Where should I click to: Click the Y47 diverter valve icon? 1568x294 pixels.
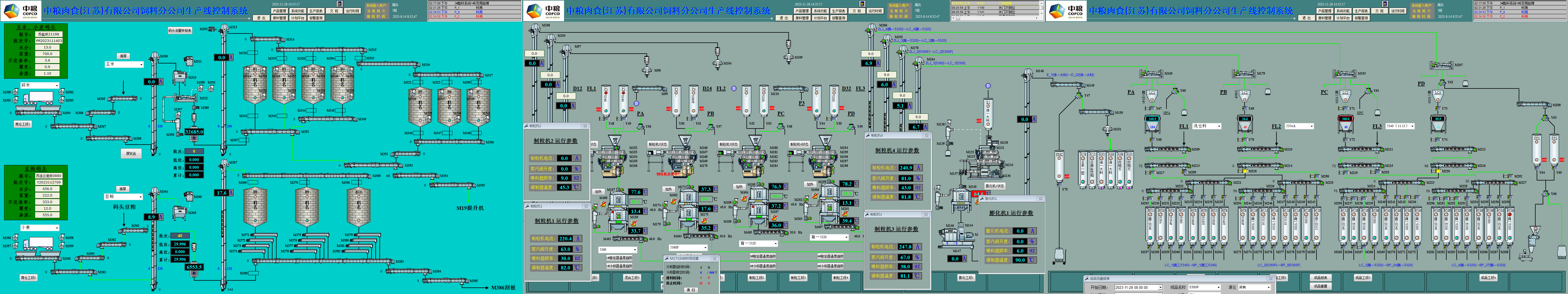coord(1079,96)
